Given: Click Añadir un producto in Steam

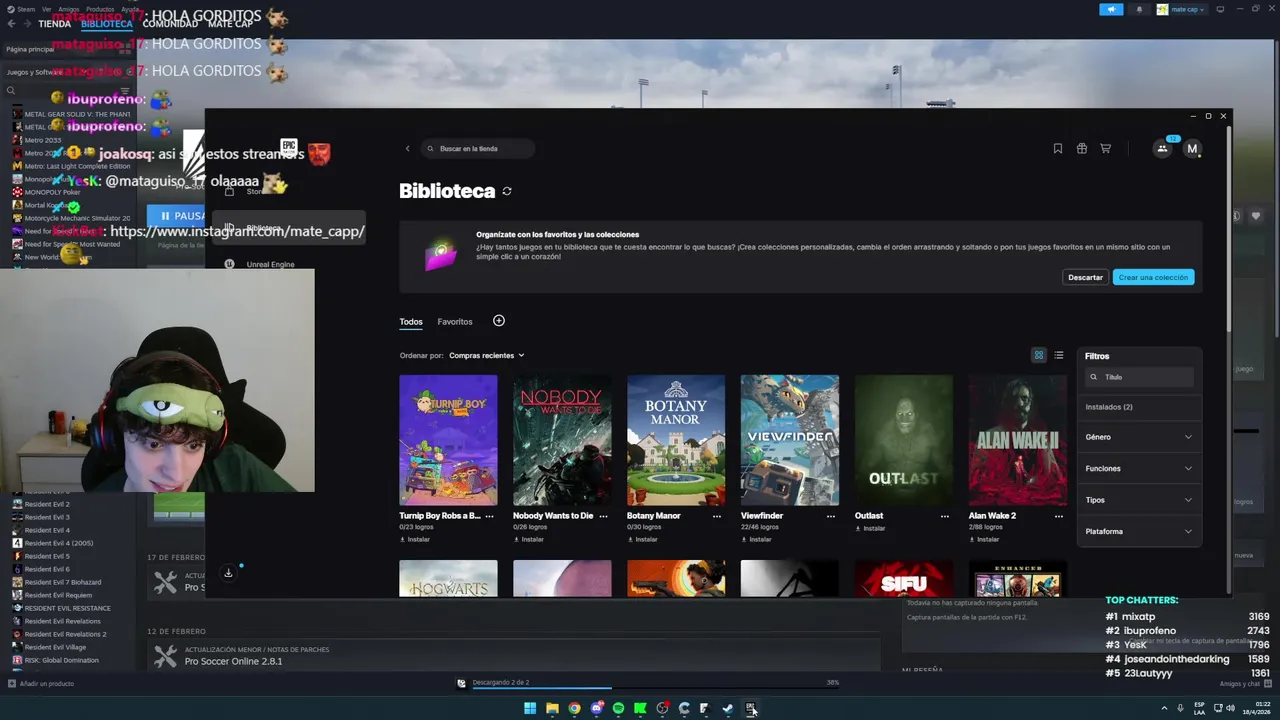Looking at the screenshot, I should tap(41, 684).
